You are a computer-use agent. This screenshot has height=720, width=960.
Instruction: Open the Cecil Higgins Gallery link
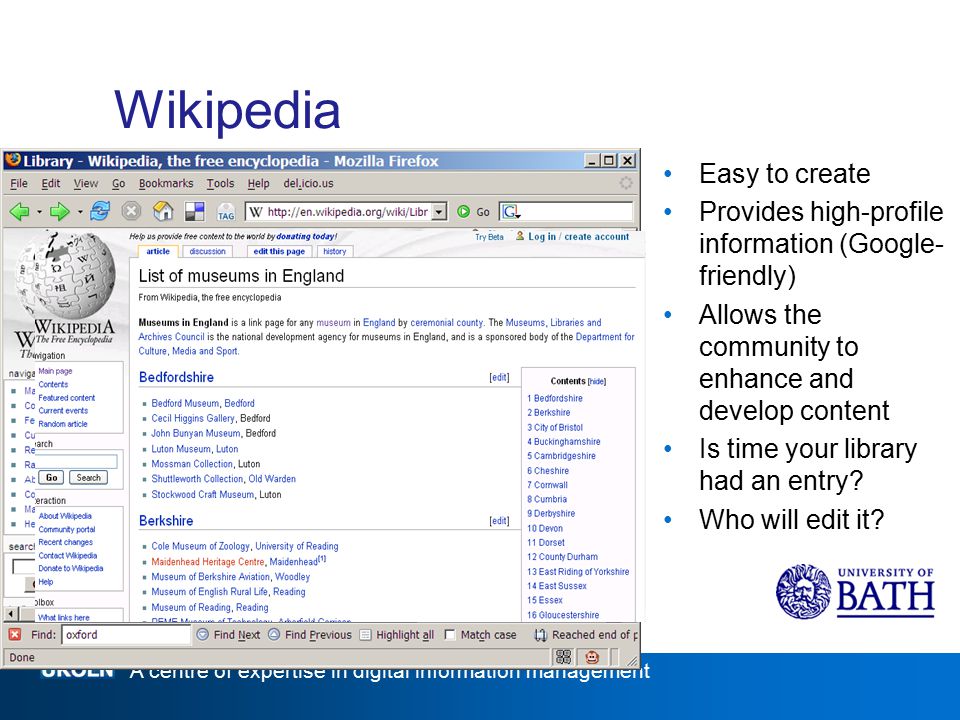pyautogui.click(x=193, y=418)
